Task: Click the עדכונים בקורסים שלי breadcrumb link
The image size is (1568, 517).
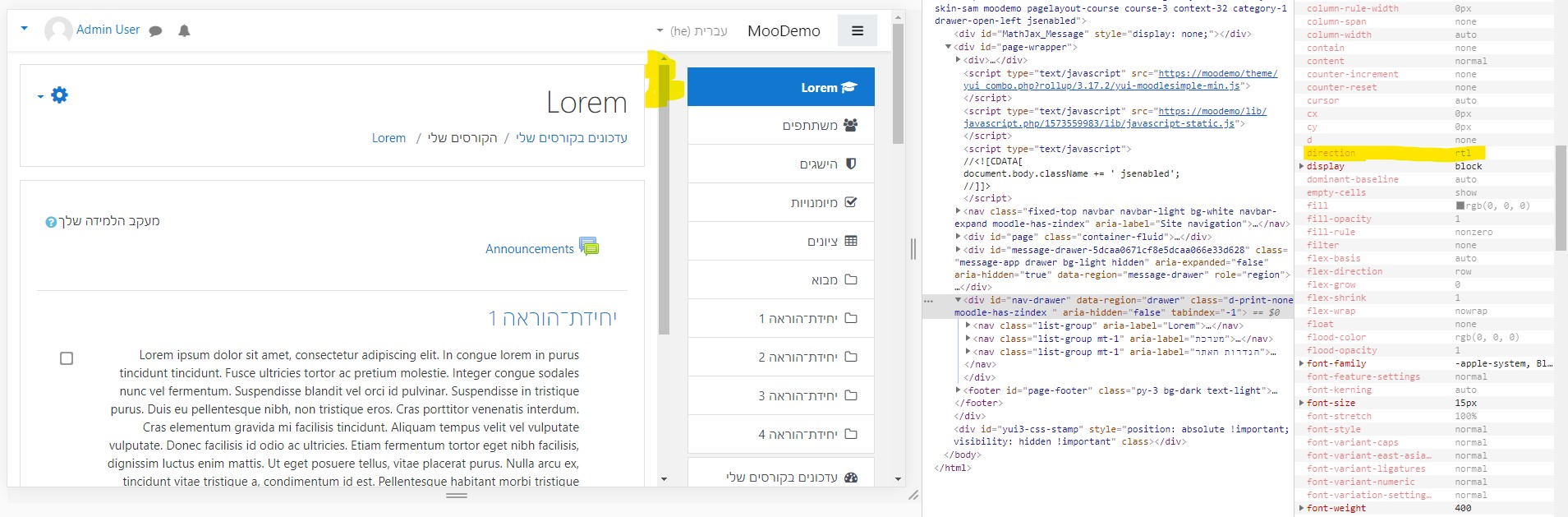Action: [571, 138]
